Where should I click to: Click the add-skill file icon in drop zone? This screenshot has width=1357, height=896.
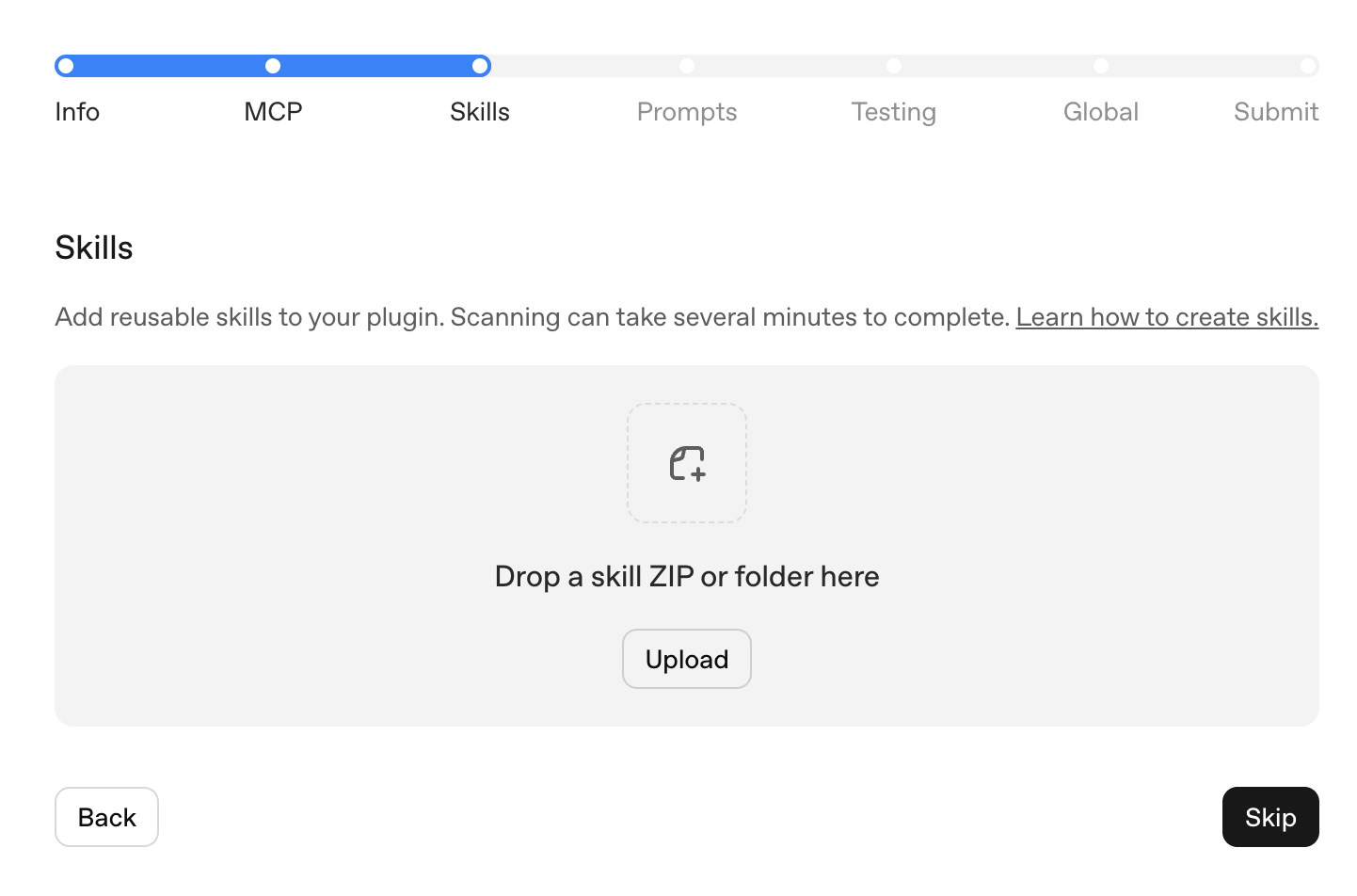click(x=687, y=463)
